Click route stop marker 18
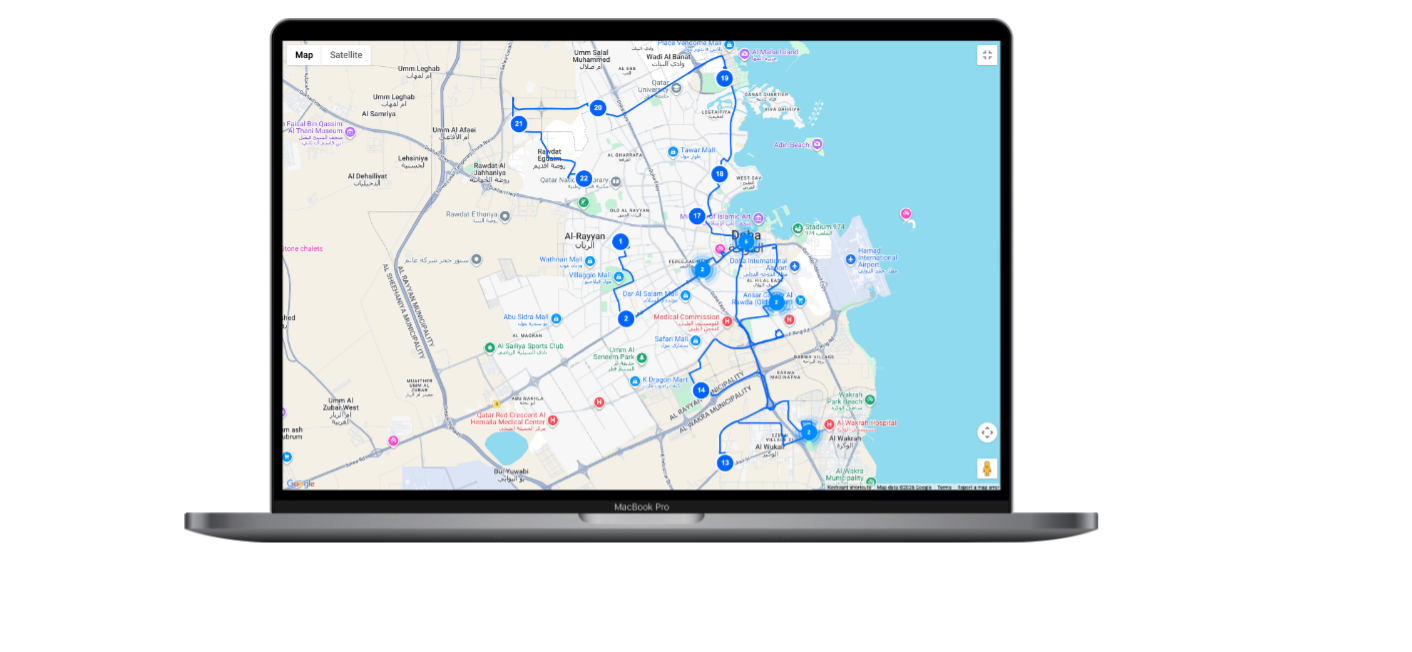 (x=719, y=174)
